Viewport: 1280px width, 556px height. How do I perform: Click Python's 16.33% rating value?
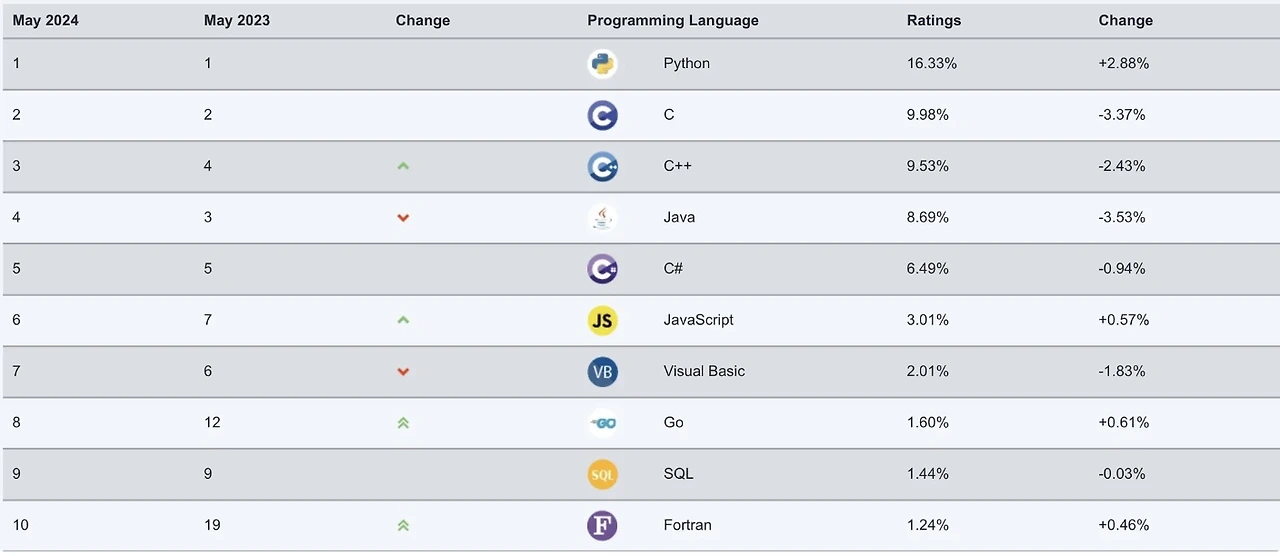tap(931, 63)
